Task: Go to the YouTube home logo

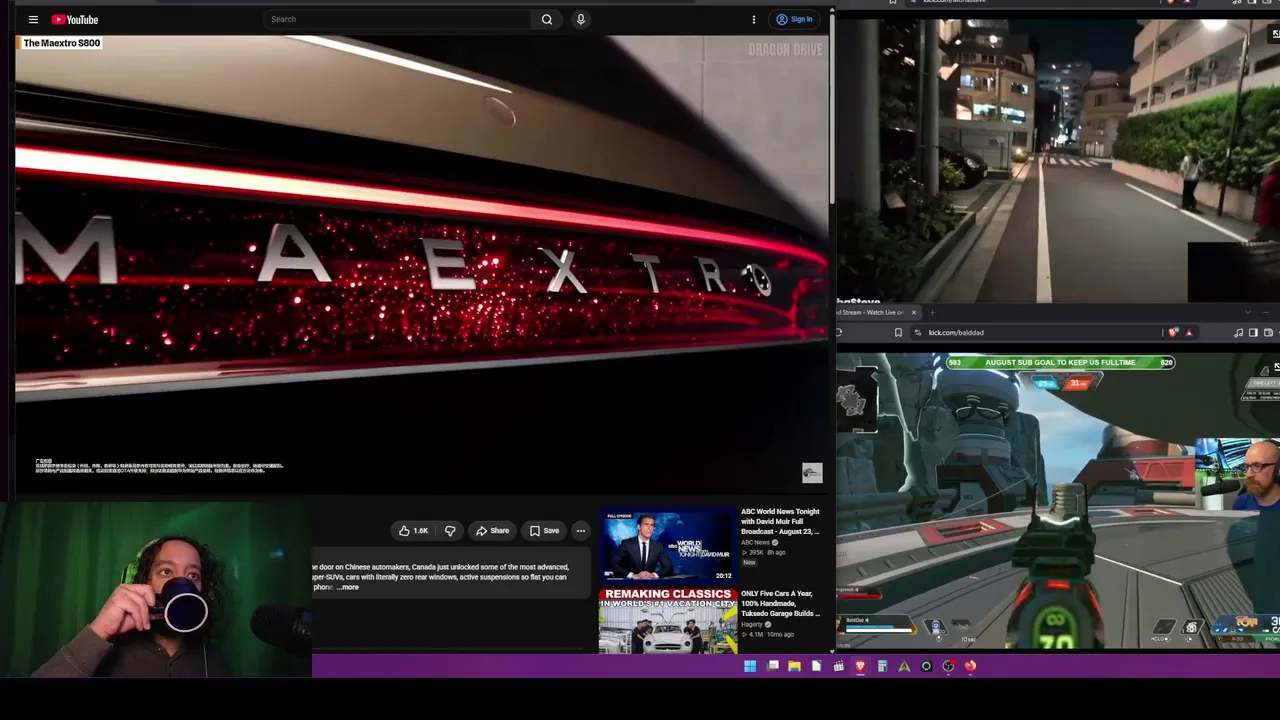Action: (x=75, y=19)
